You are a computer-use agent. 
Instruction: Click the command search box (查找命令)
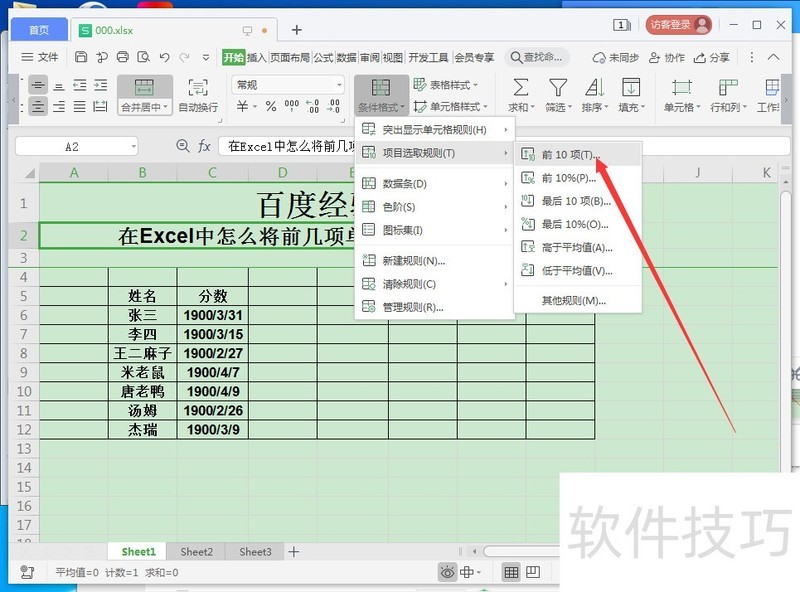tap(537, 57)
